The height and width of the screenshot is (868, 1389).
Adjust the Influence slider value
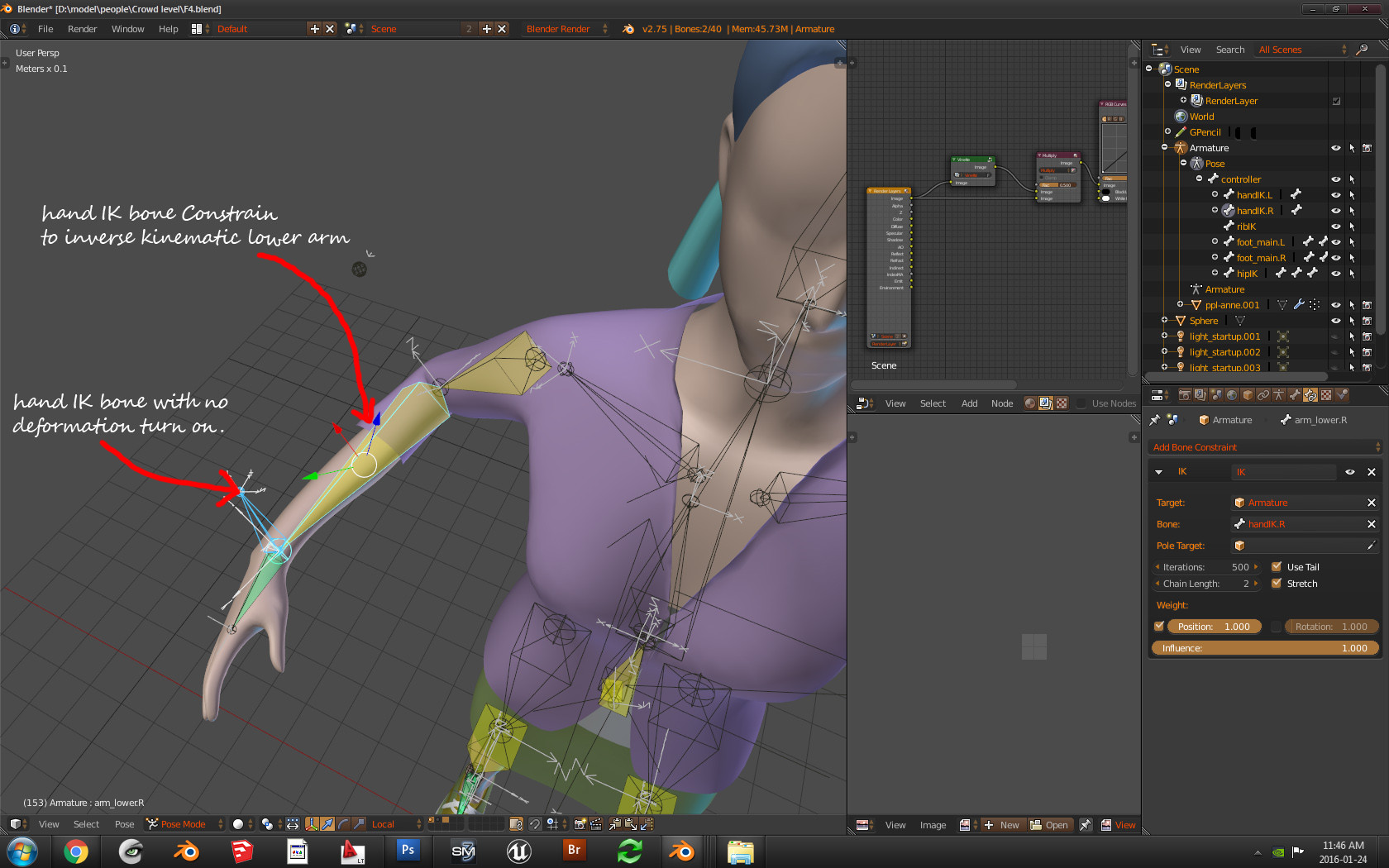pos(1265,648)
